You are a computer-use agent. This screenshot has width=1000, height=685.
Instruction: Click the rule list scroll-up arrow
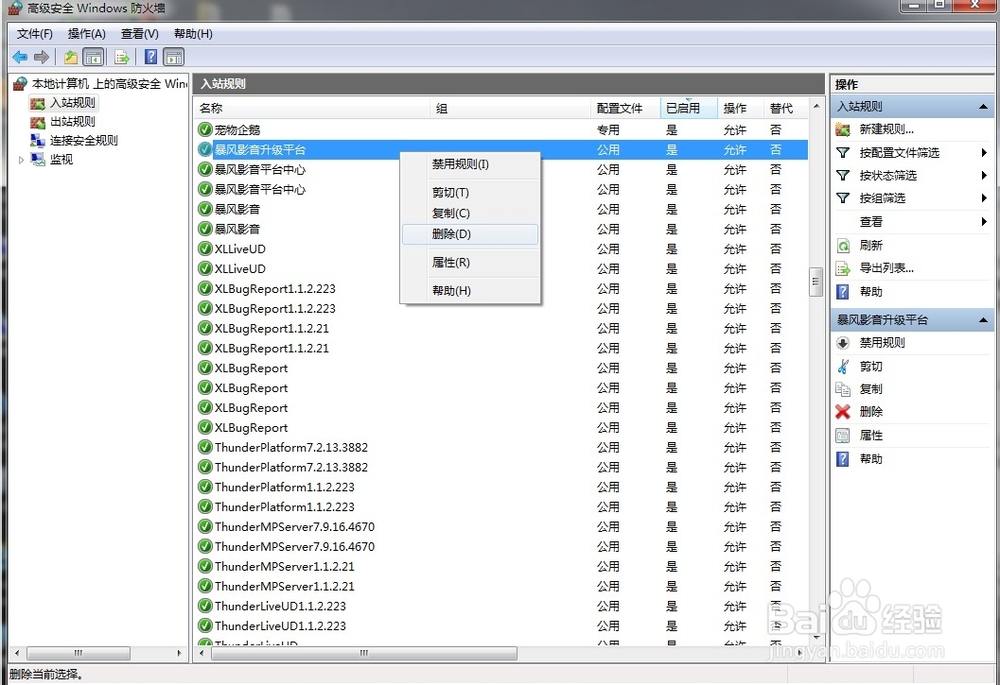pos(816,107)
